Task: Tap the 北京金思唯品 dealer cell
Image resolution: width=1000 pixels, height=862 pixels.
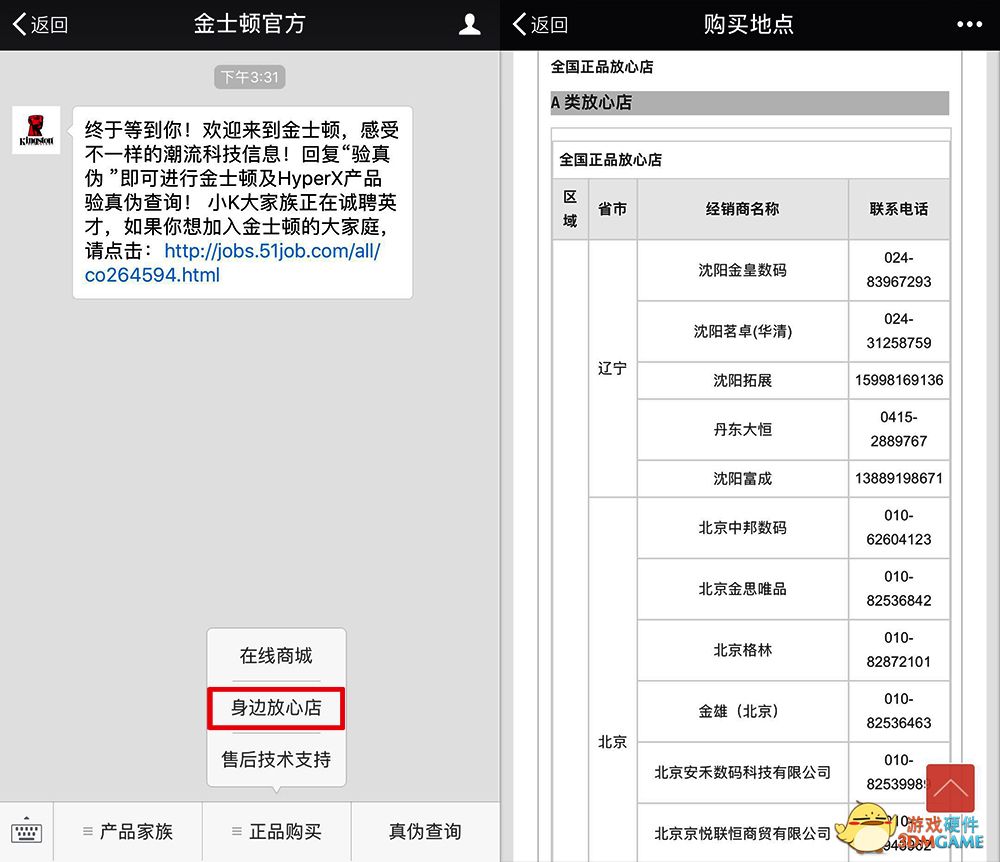Action: click(x=742, y=589)
